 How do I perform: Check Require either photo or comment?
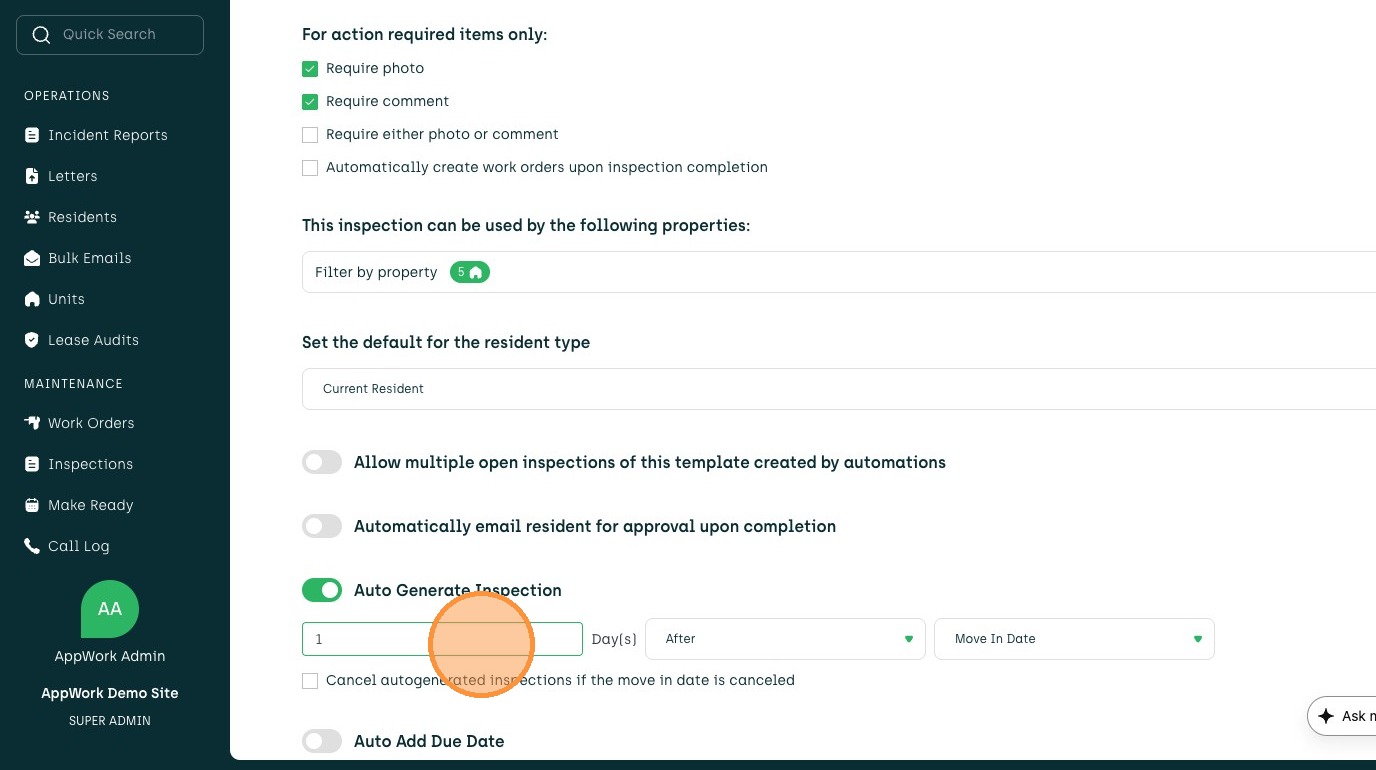pos(310,135)
